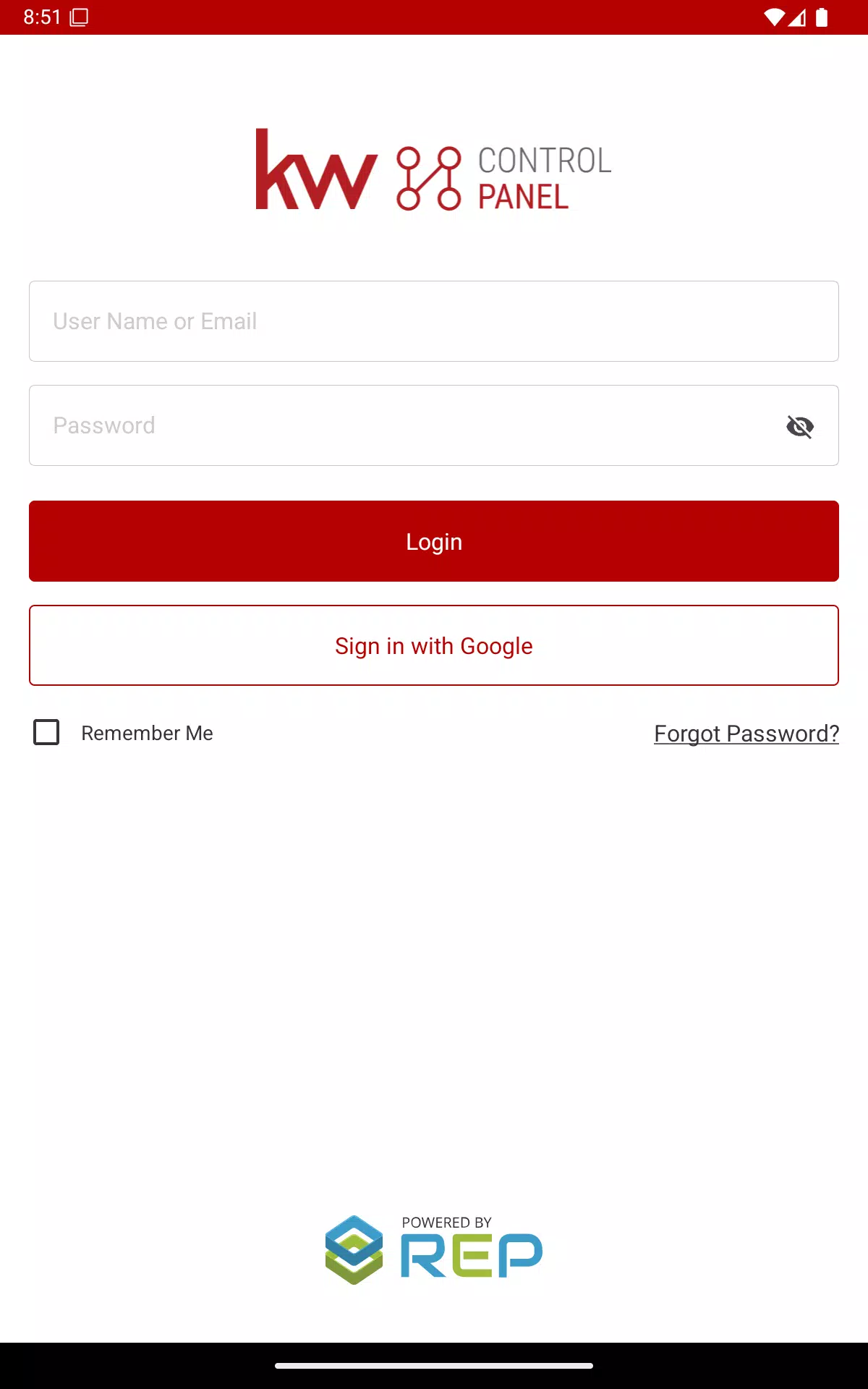The height and width of the screenshot is (1389, 868).
Task: Enable the Remember Me checkbox
Action: click(47, 732)
